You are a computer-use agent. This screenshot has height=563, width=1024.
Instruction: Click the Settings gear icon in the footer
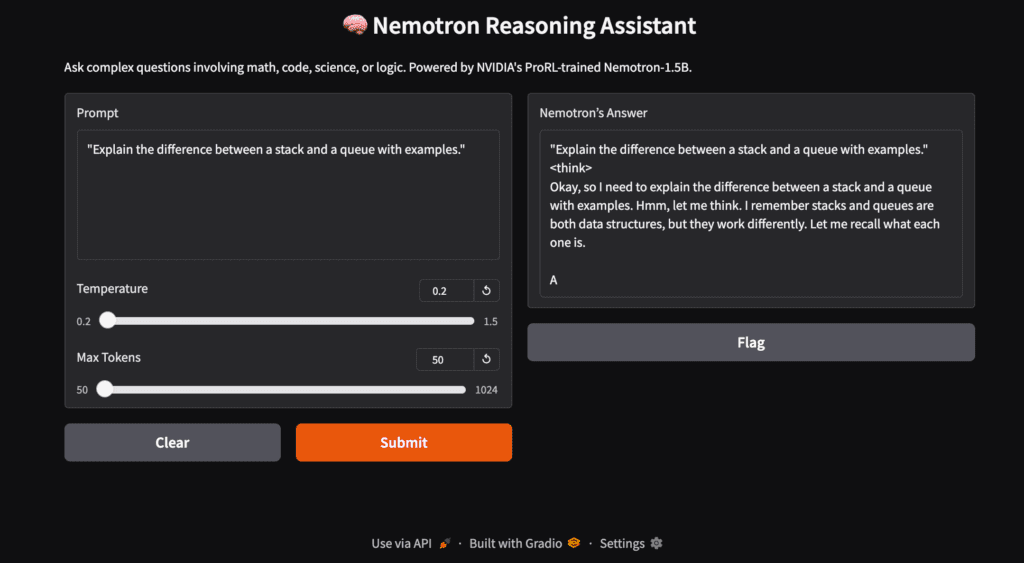coord(656,543)
